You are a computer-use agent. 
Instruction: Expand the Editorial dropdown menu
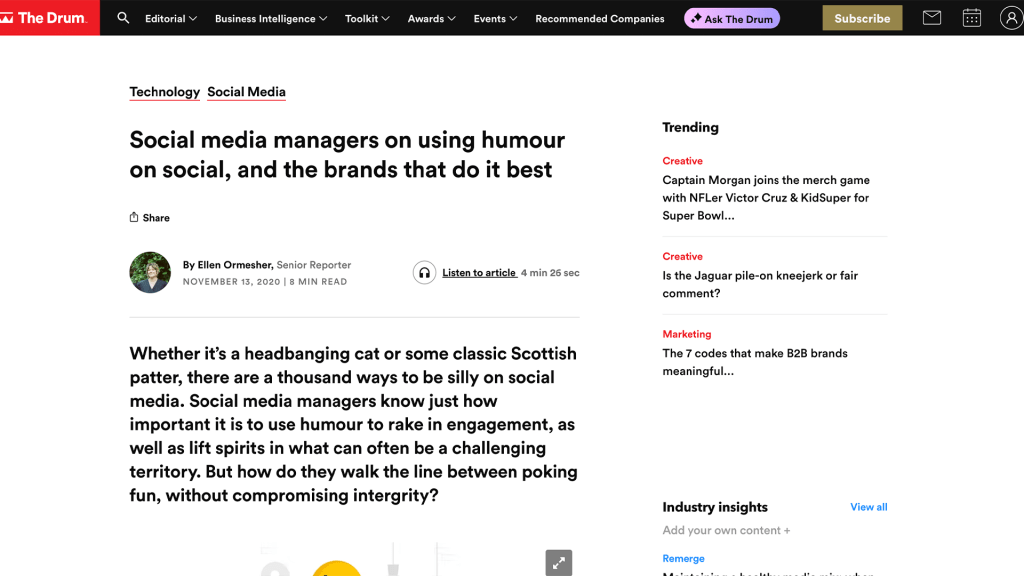pyautogui.click(x=171, y=19)
